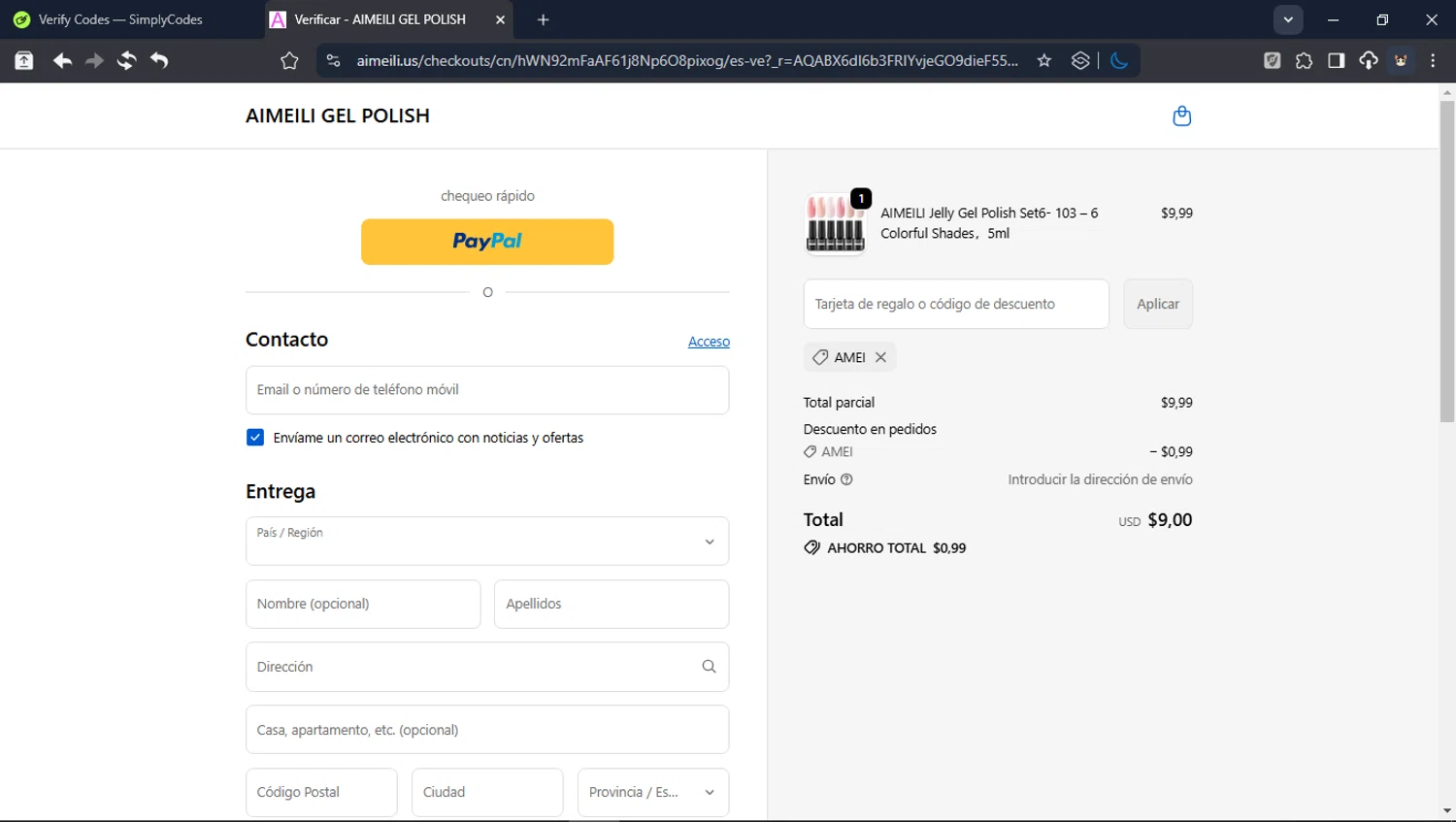The image size is (1456, 822).
Task: View site information icon in address bar
Action: pos(333,60)
